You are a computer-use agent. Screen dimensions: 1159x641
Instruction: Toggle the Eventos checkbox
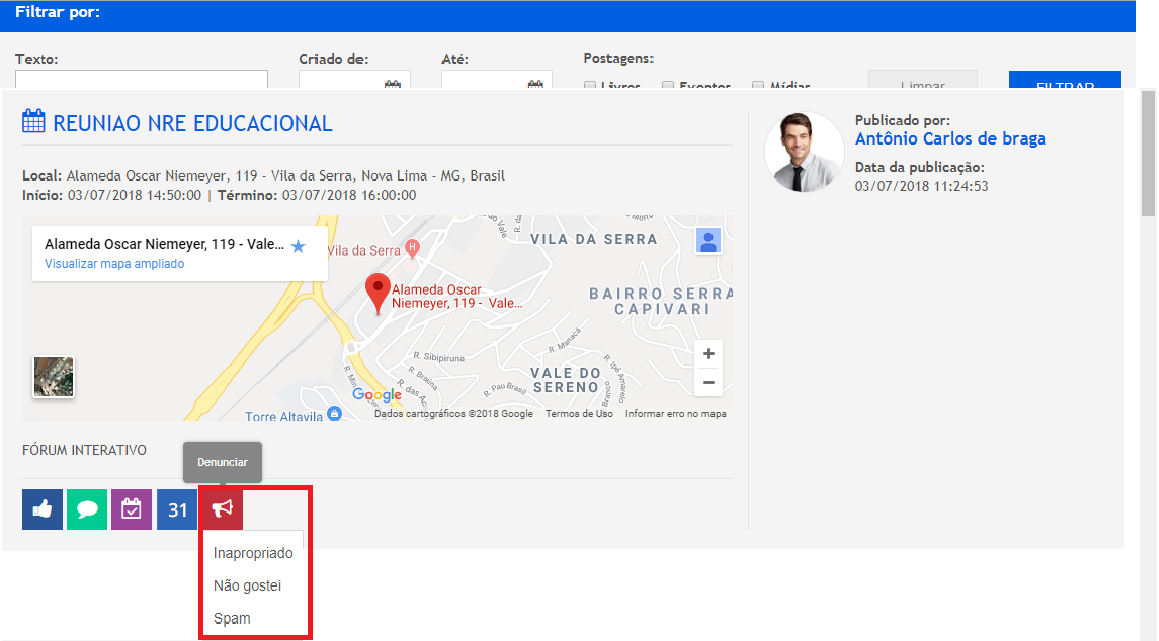668,87
